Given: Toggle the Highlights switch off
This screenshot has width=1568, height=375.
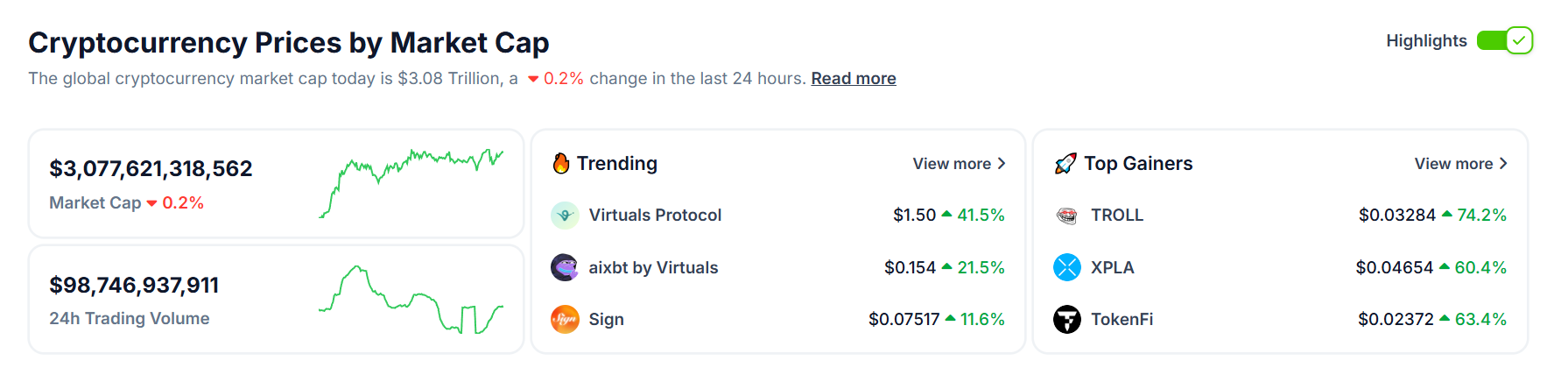Looking at the screenshot, I should [1504, 40].
